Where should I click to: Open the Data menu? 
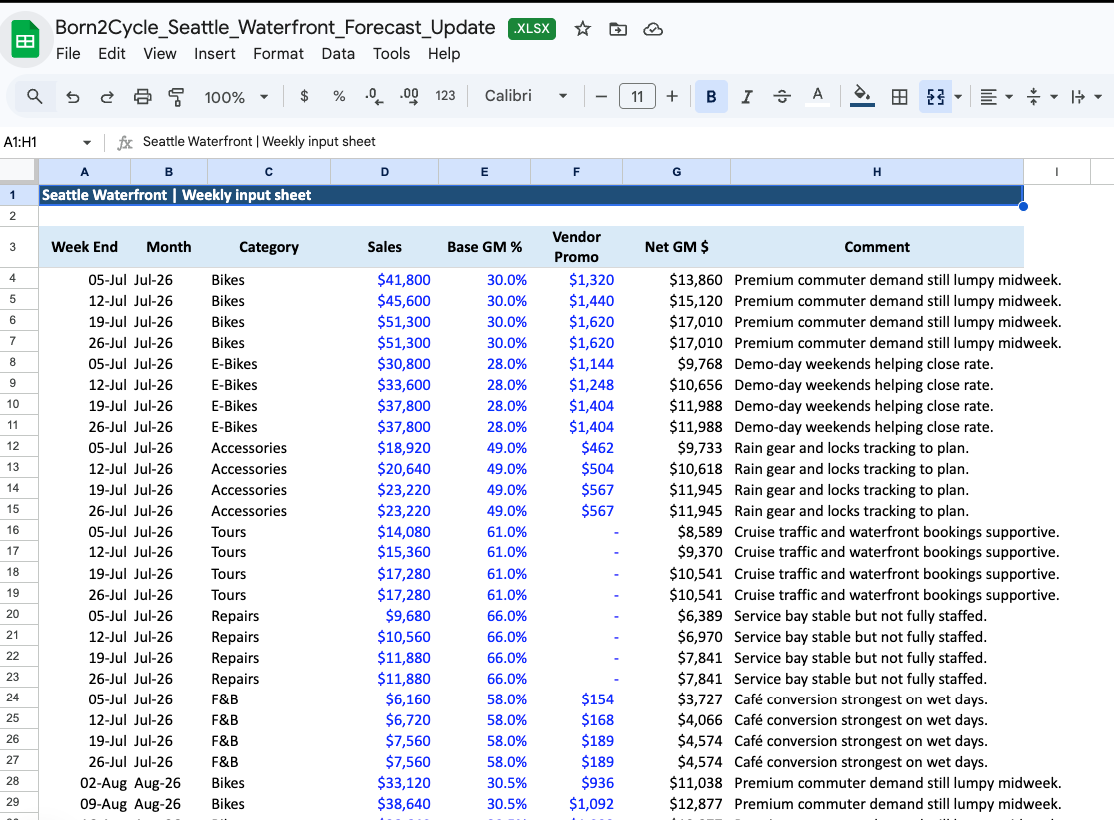(x=338, y=54)
